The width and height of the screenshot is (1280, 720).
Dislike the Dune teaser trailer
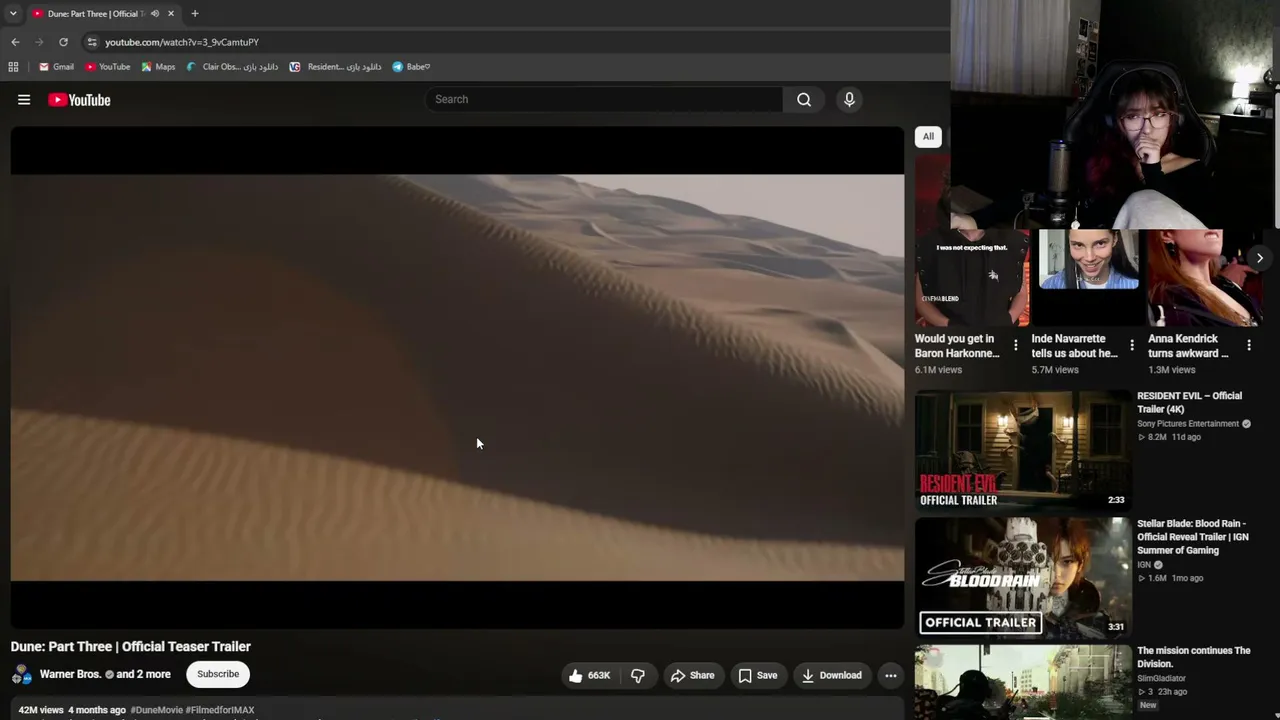tap(638, 675)
